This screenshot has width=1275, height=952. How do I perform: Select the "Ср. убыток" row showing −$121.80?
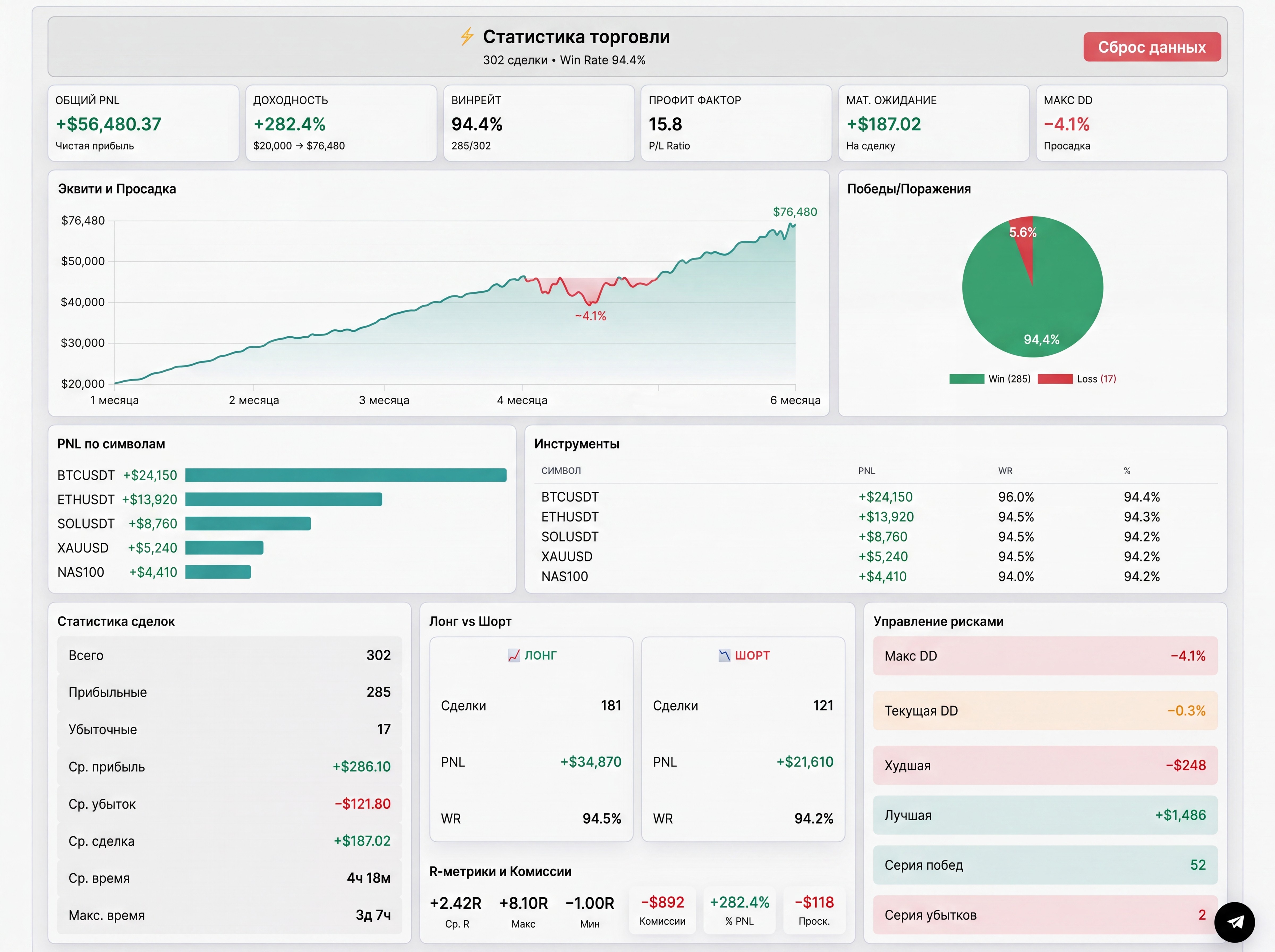(x=229, y=804)
